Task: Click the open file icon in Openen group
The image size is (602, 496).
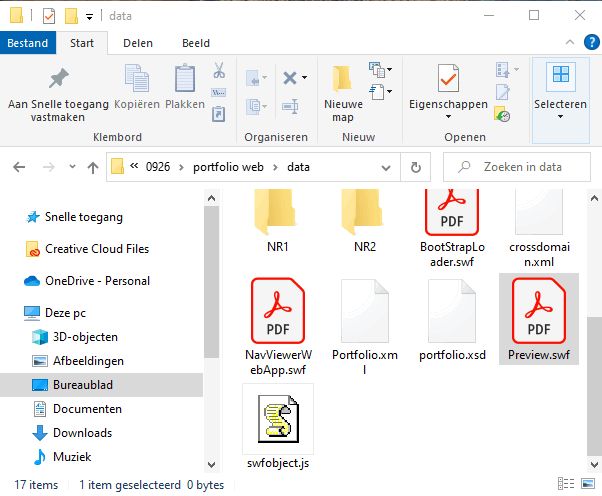Action: 503,70
